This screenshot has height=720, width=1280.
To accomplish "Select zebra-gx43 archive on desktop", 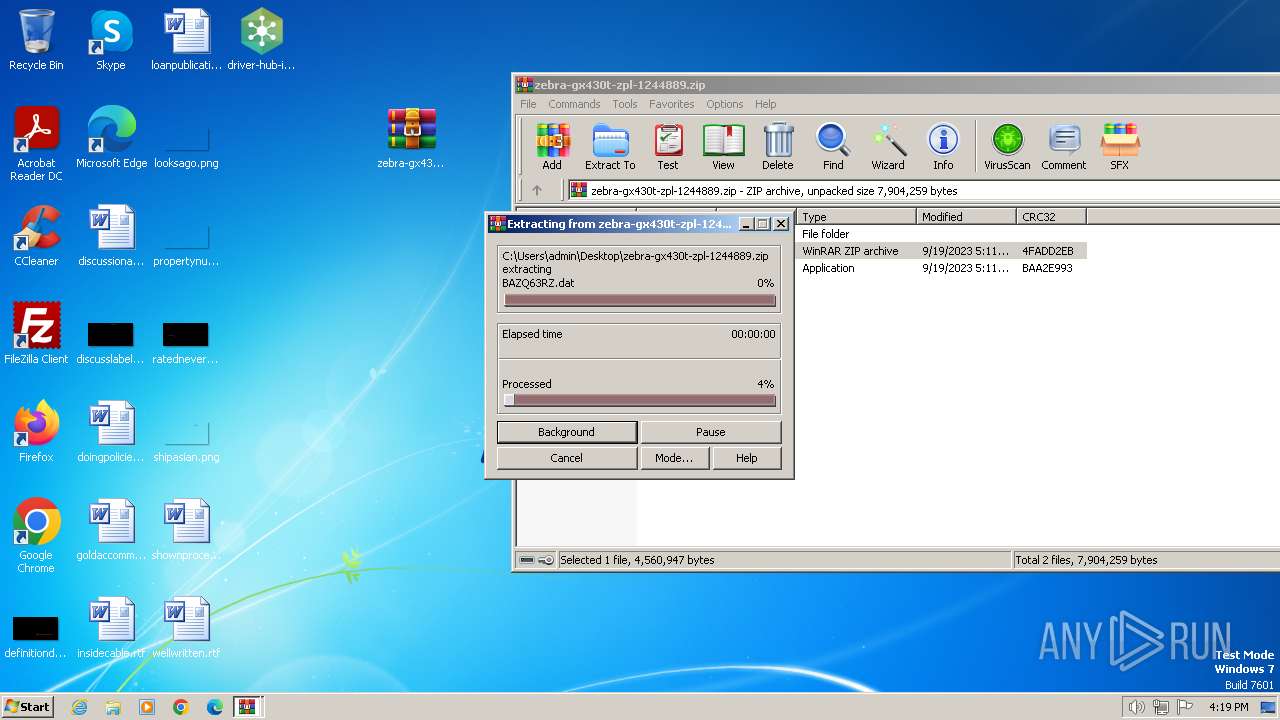I will click(411, 138).
